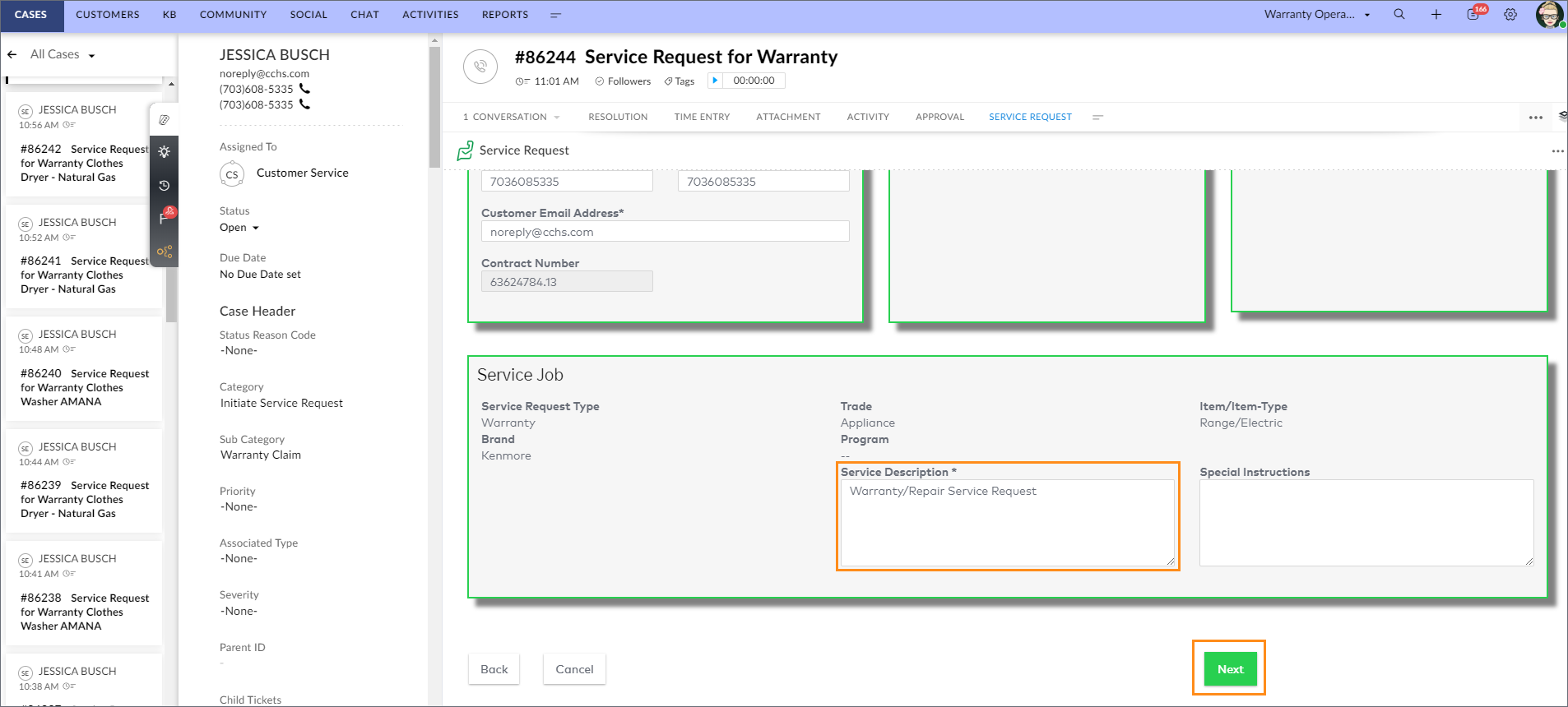Click the Service Description text area
The image size is (1568, 707).
pyautogui.click(x=1008, y=523)
